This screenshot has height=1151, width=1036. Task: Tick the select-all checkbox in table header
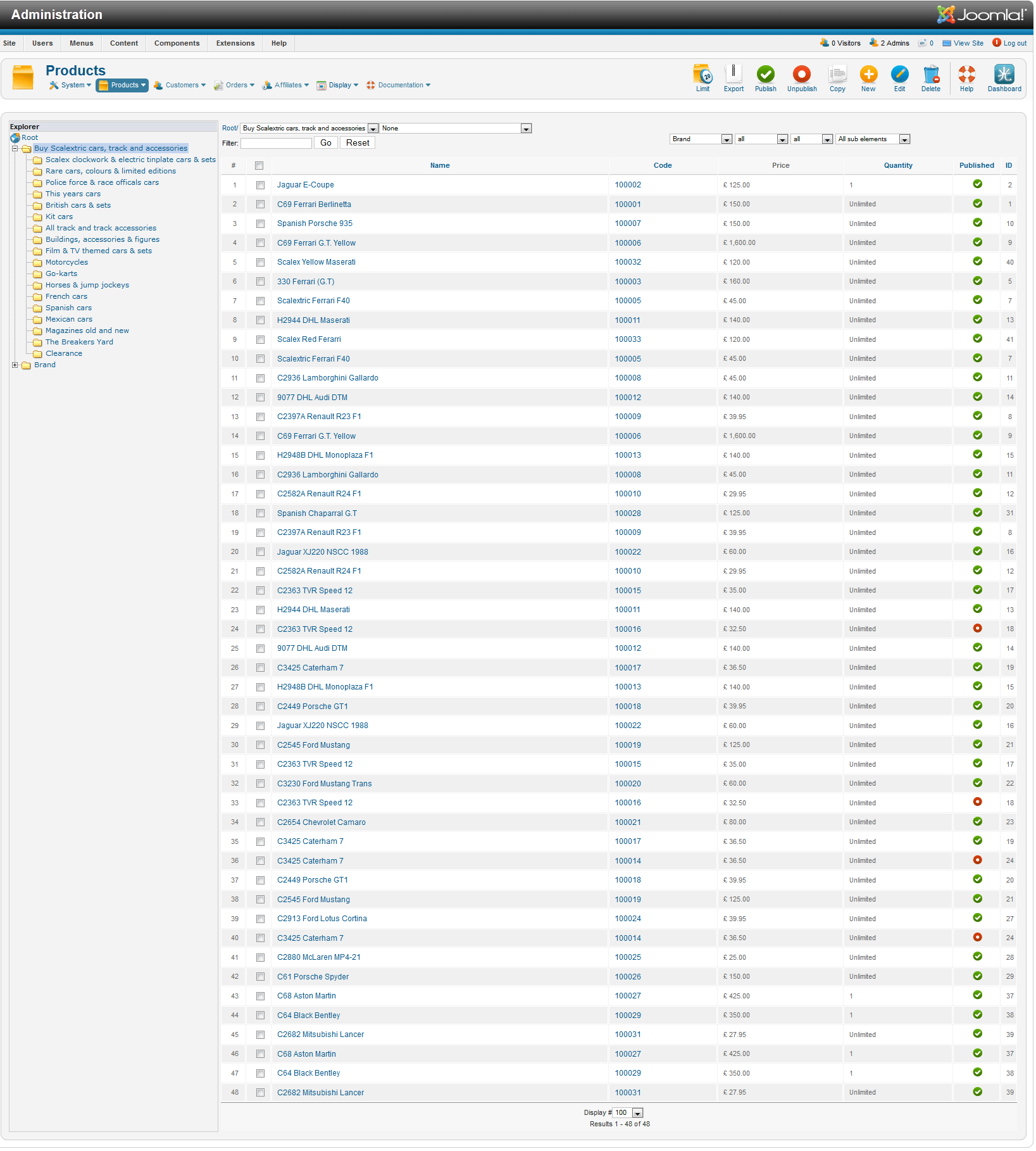pyautogui.click(x=259, y=166)
